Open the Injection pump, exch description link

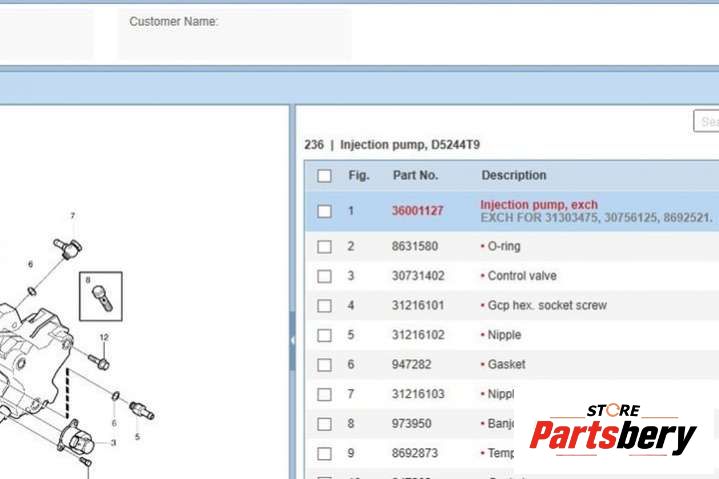coord(538,205)
